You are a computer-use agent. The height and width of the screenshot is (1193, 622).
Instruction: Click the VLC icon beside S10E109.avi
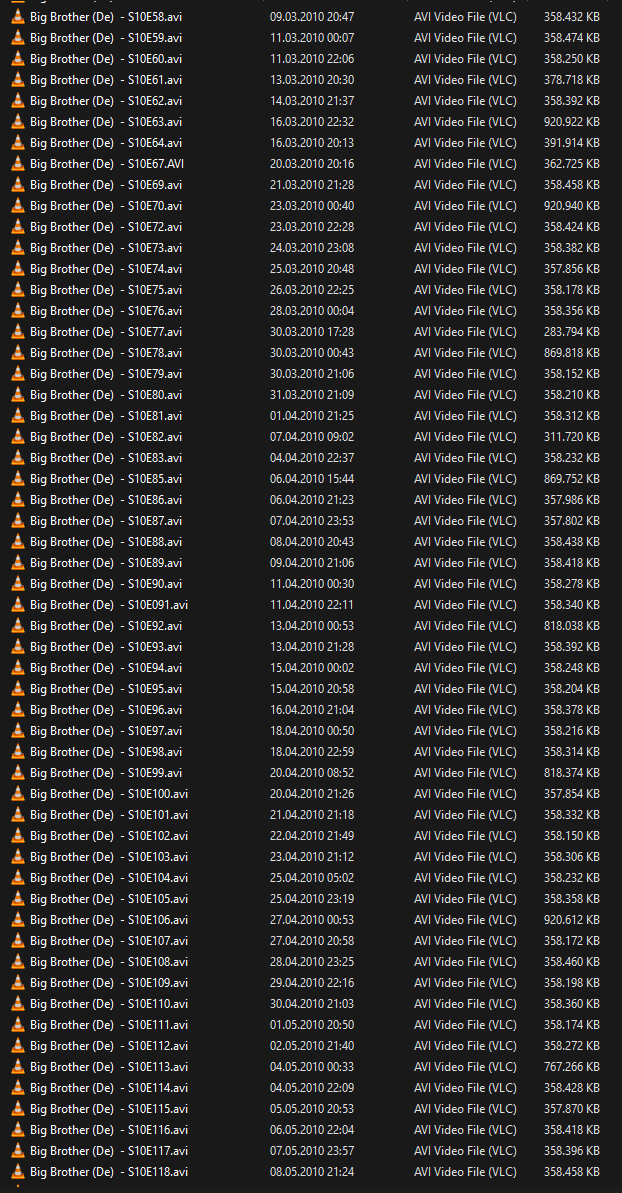pos(17,983)
